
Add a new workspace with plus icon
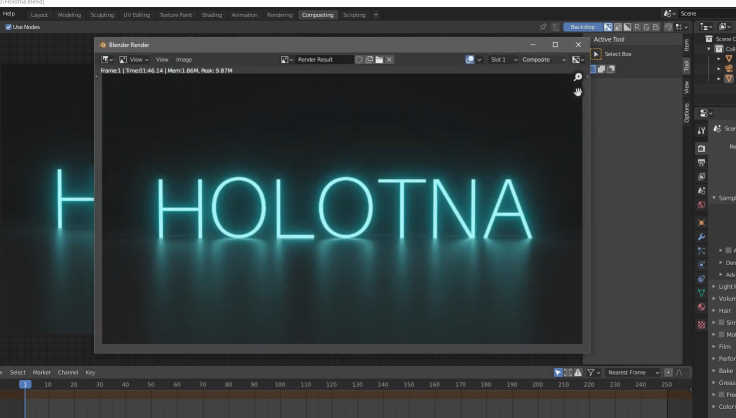point(376,15)
